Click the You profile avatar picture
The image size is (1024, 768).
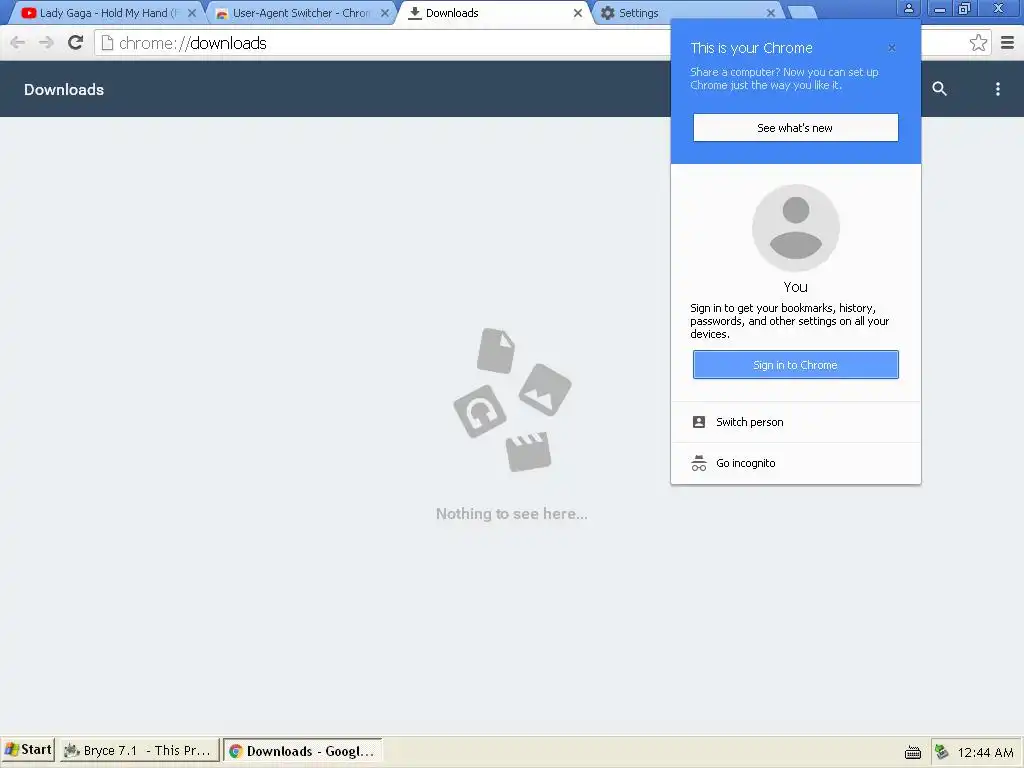795,227
